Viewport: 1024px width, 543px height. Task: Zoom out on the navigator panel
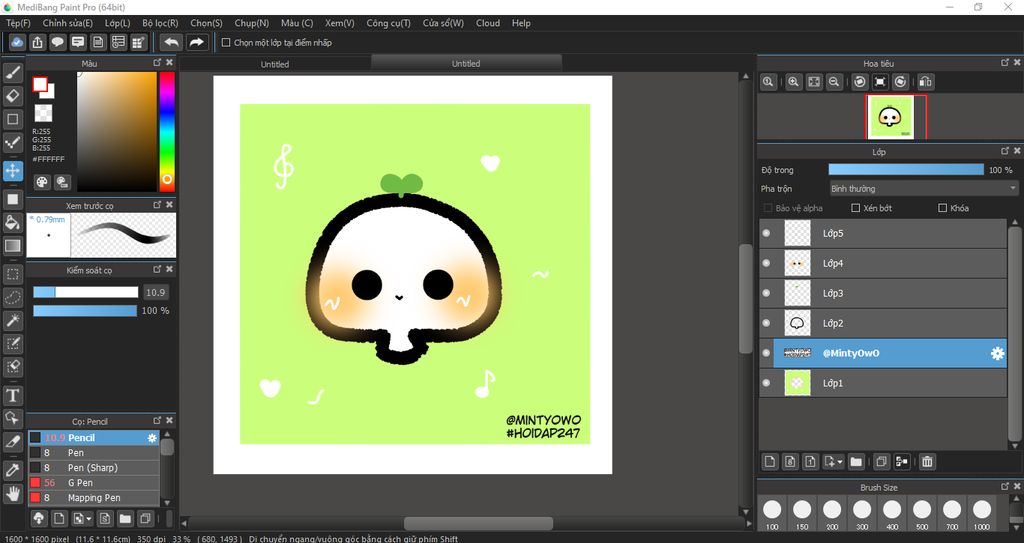(834, 82)
